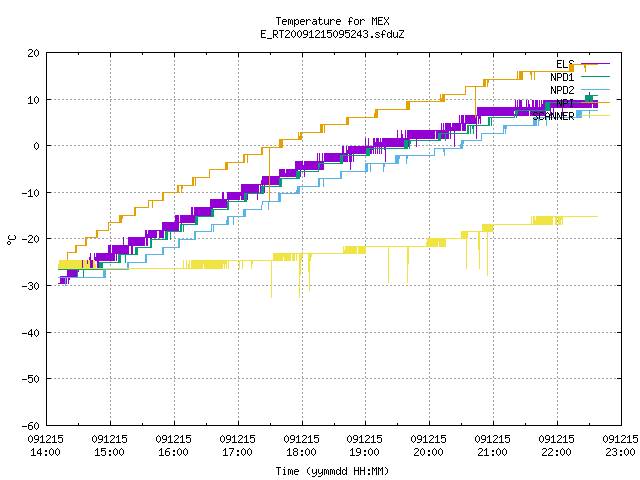Click the ELS legend label
This screenshot has height=480, width=640.
pyautogui.click(x=565, y=64)
